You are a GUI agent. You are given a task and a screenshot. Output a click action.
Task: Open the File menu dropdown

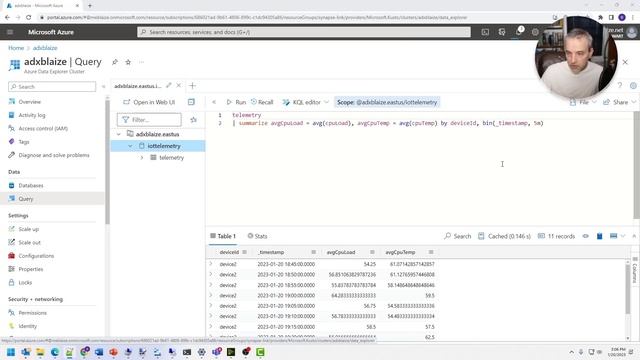click(583, 102)
